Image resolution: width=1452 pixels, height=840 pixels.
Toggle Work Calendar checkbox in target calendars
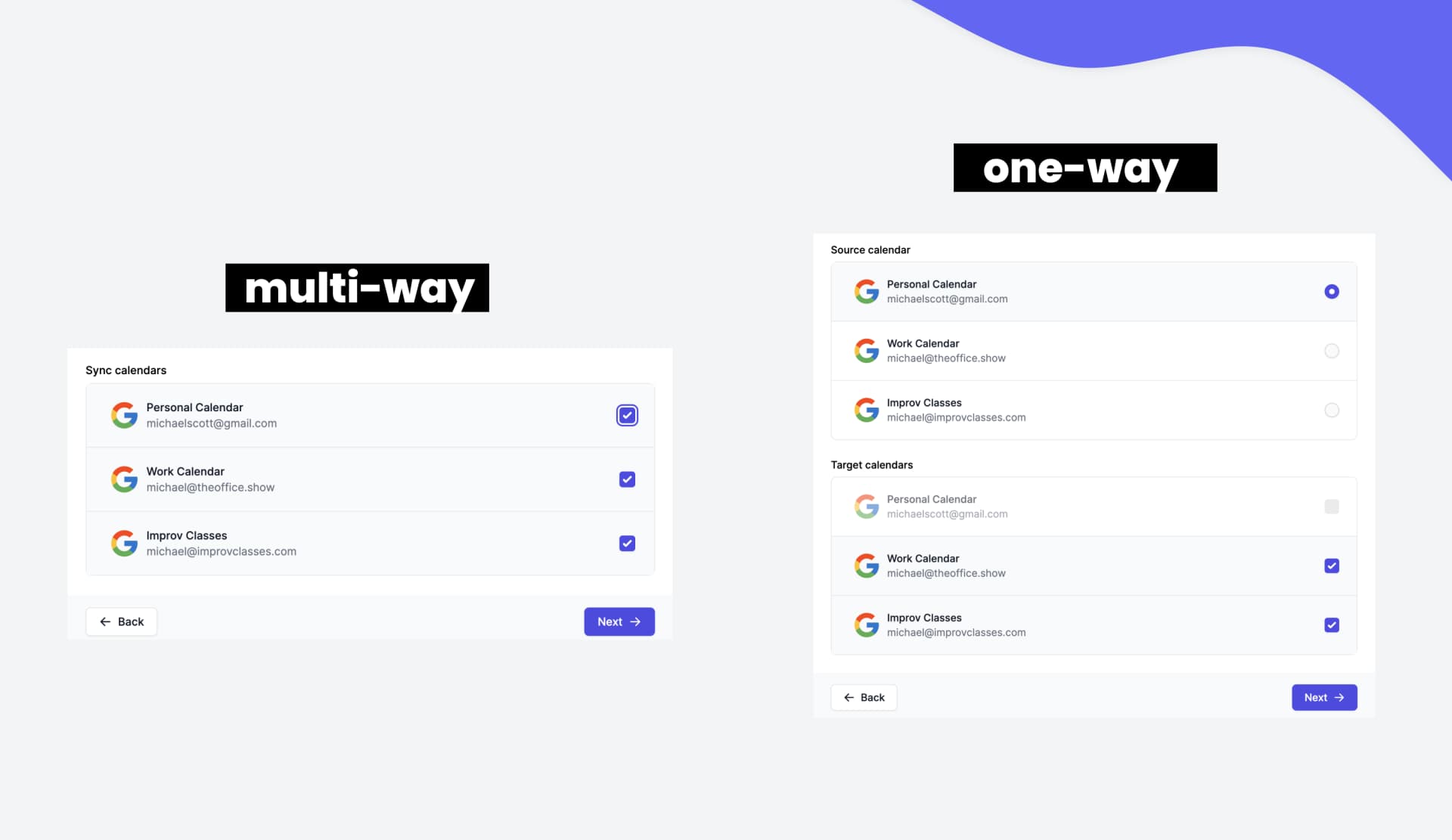(1331, 565)
